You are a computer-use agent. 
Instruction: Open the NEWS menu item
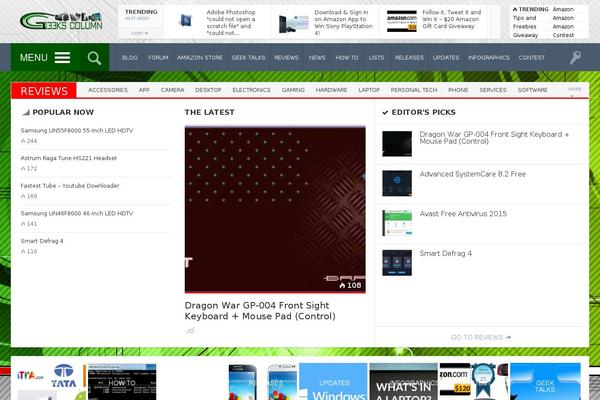tap(317, 57)
